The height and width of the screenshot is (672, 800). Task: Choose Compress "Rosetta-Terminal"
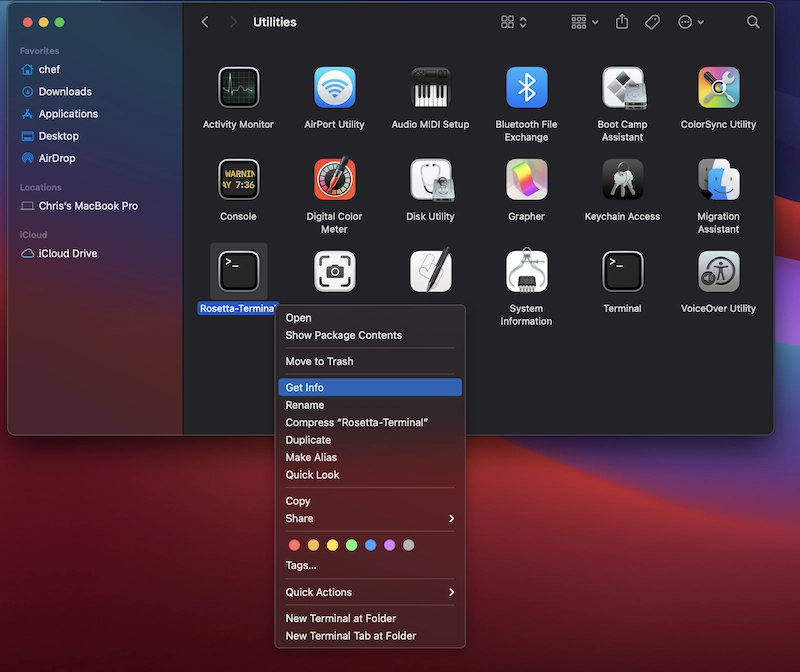(370, 422)
